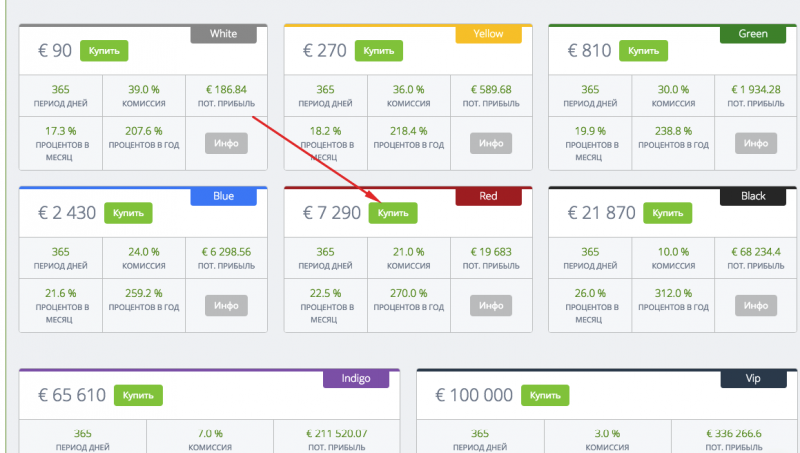Open Инфо for the Yellow plan

tap(490, 143)
